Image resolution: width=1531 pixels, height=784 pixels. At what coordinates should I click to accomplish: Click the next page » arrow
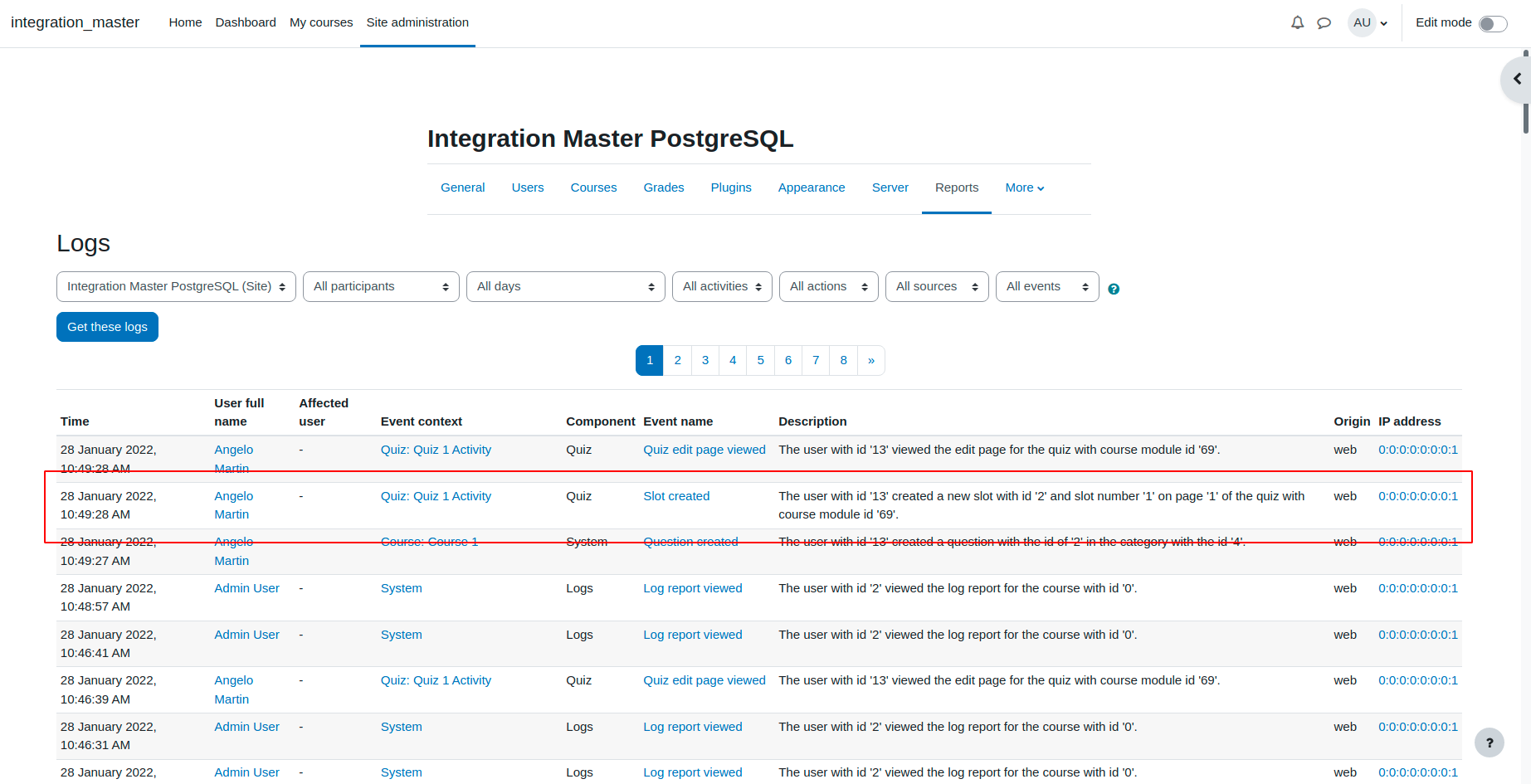tap(871, 360)
